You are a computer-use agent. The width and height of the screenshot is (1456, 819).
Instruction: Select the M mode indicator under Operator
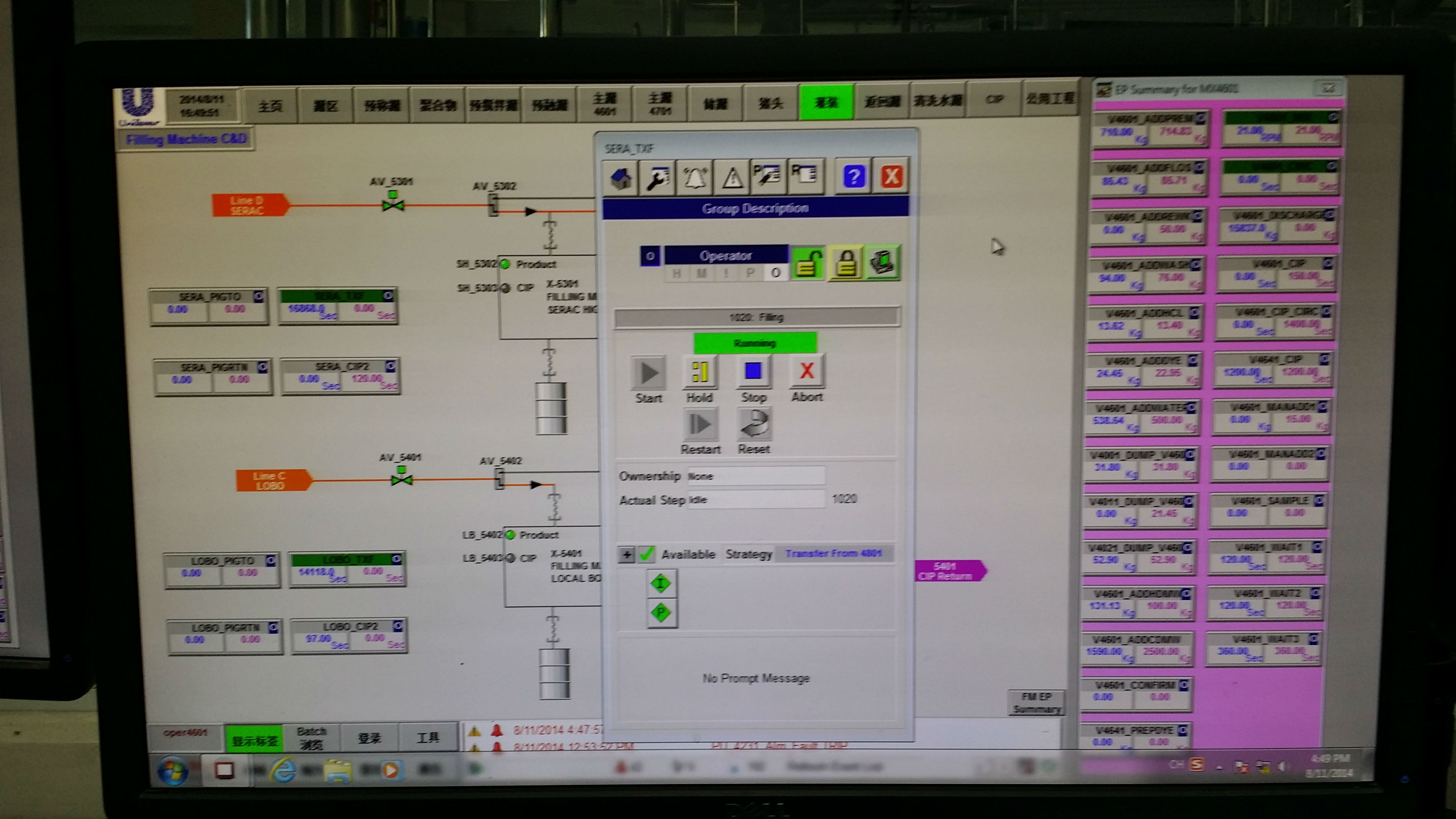coord(702,274)
